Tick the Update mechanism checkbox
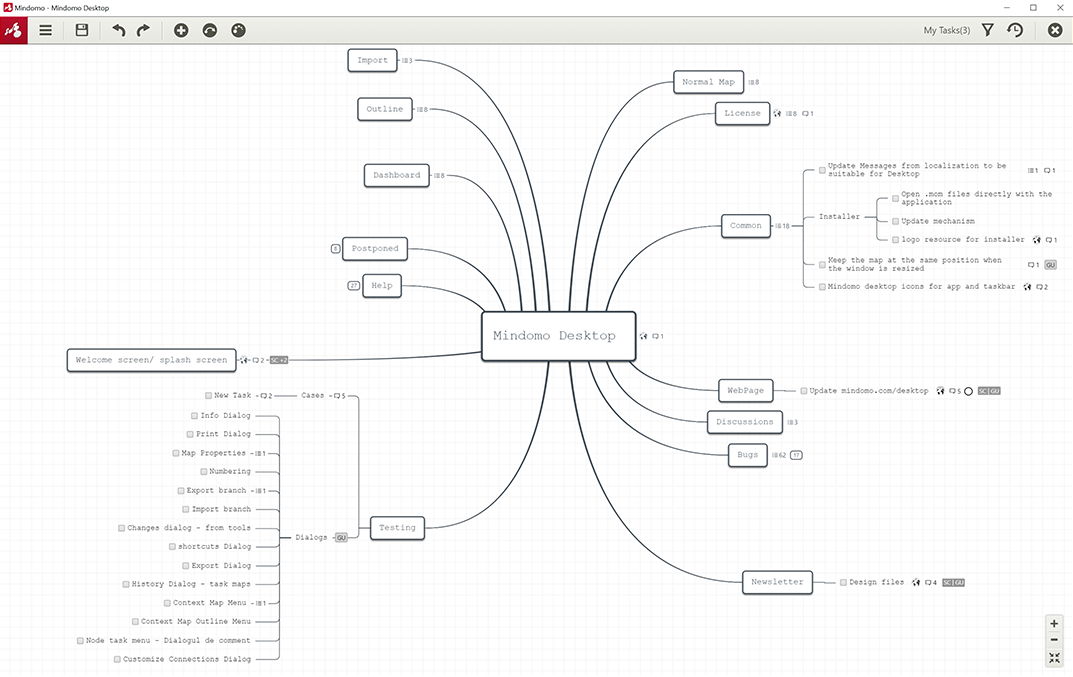The image size is (1073, 677). 895,221
